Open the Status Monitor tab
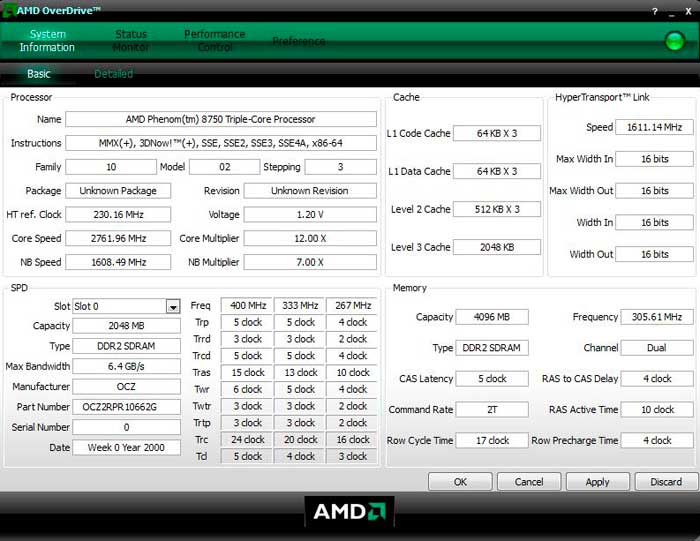Viewport: 700px width, 541px height. tap(131, 41)
